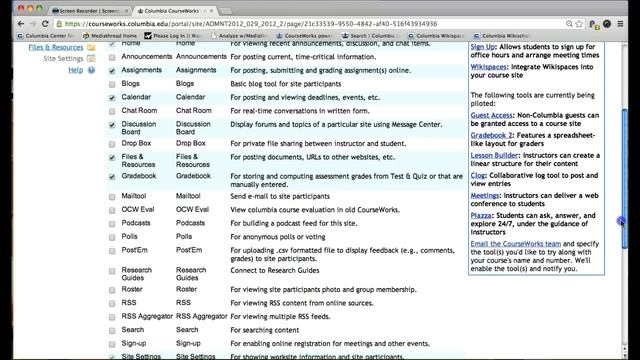The width and height of the screenshot is (640, 360).
Task: Open Columbia Wikispaces bookmark
Action: 436,36
